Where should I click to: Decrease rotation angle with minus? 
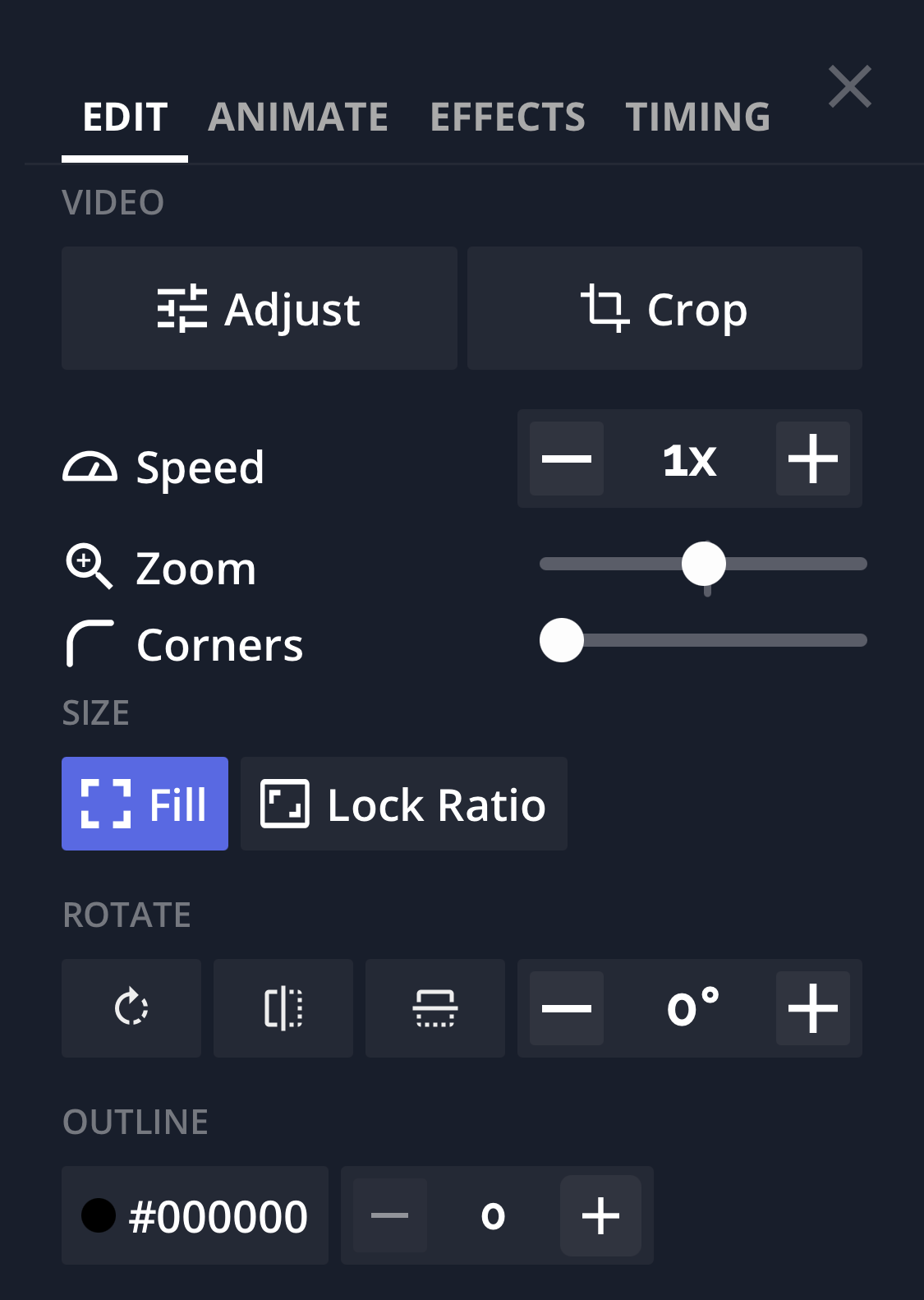point(567,1007)
